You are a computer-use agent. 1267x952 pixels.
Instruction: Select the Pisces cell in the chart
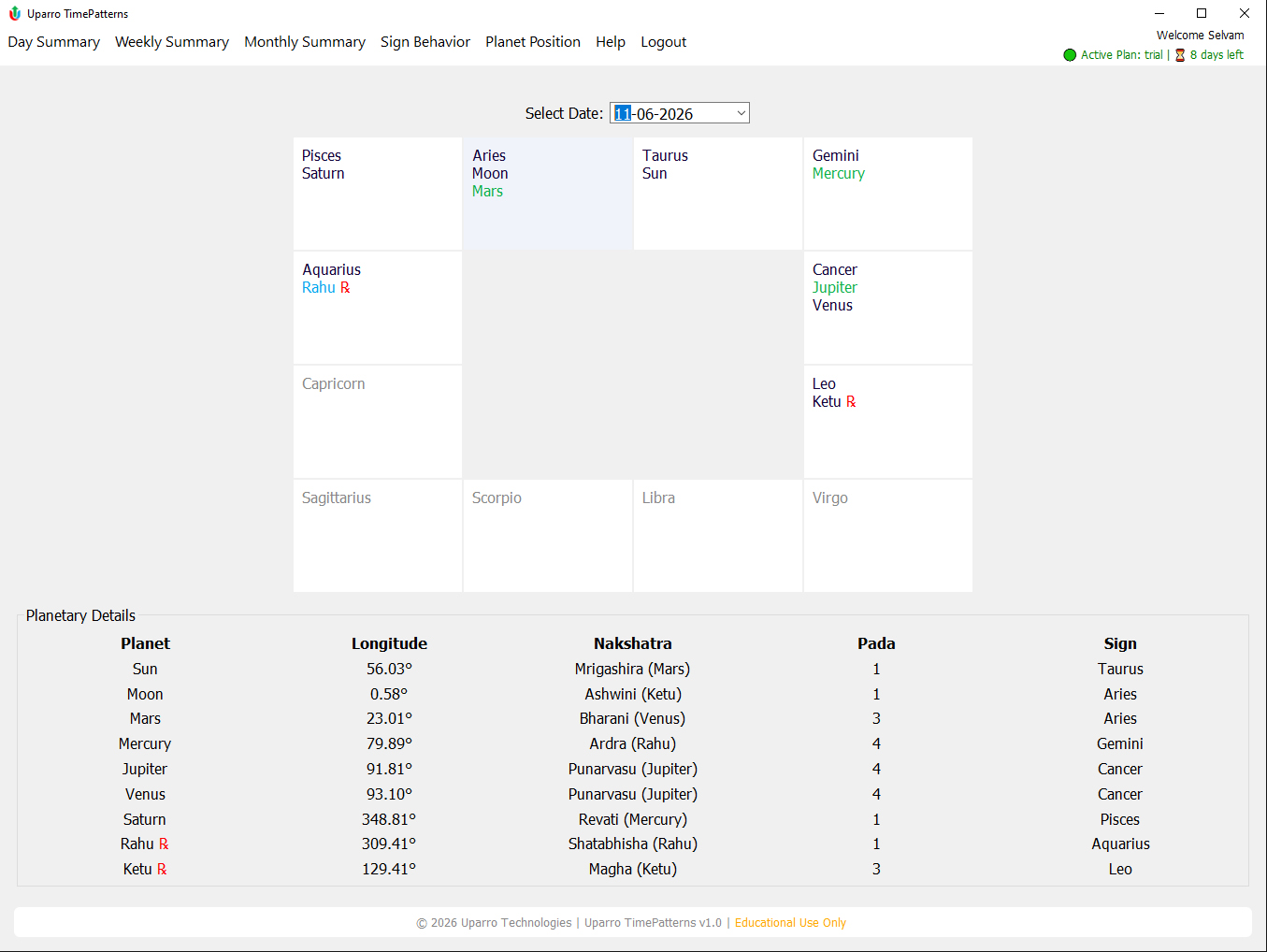[x=378, y=194]
